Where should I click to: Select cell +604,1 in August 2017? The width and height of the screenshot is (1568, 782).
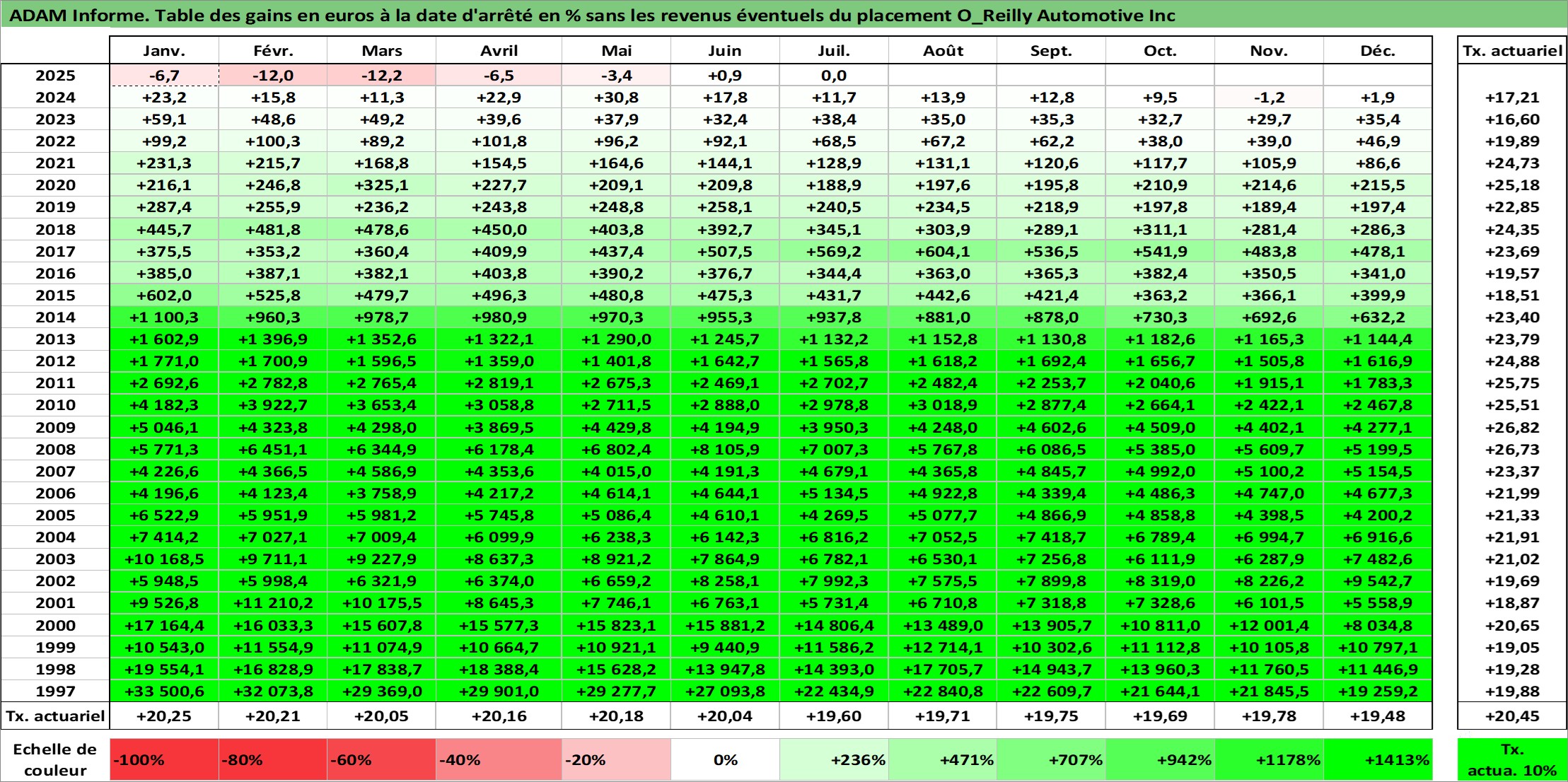(943, 251)
